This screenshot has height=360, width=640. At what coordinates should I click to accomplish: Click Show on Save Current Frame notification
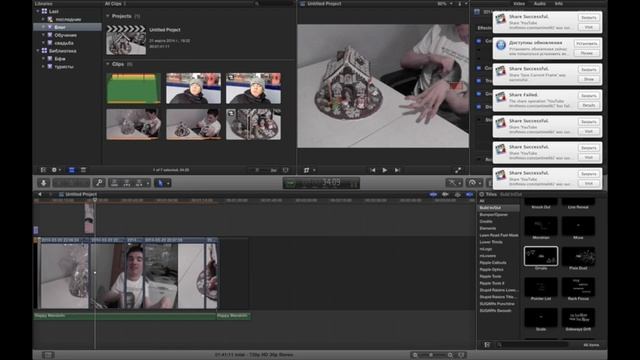tap(589, 79)
